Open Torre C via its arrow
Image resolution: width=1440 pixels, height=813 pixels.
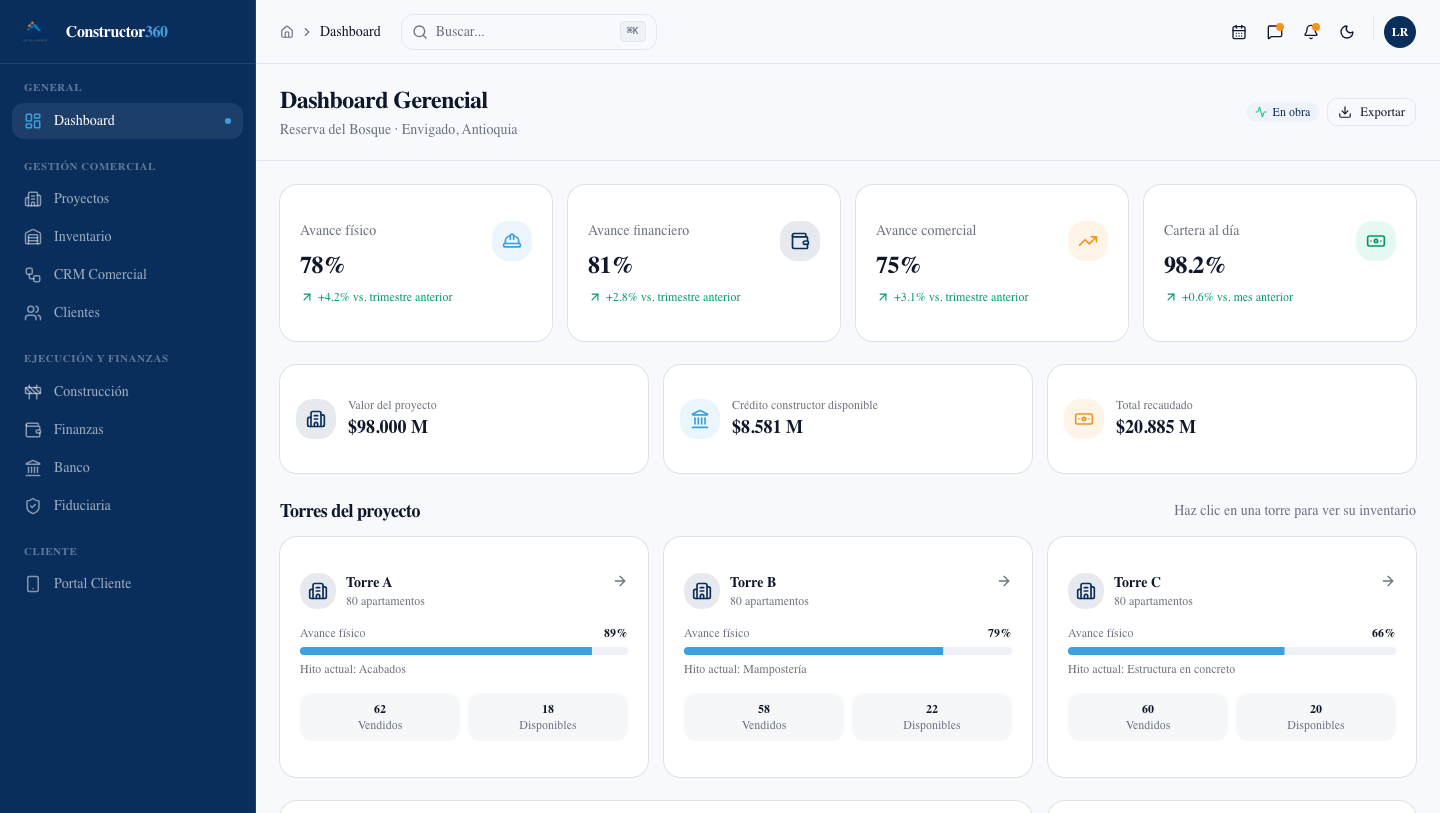tap(1388, 581)
